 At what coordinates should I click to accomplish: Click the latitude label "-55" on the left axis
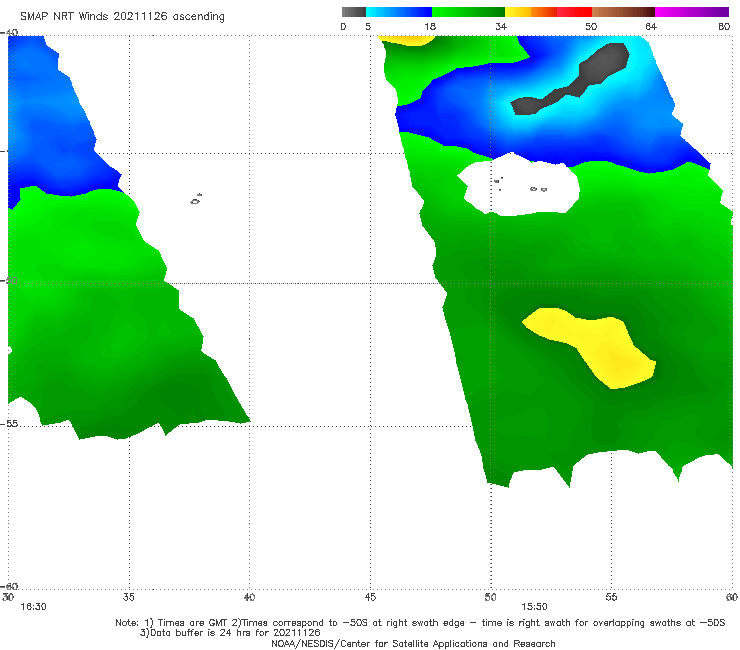9,424
